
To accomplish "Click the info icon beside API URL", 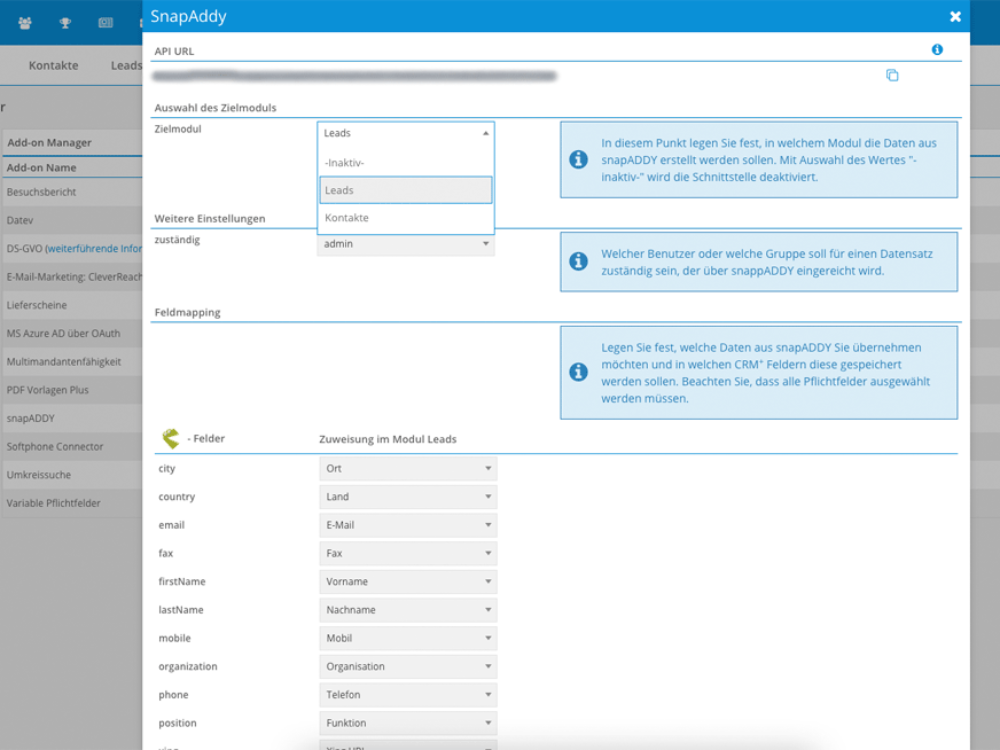I will coord(937,49).
